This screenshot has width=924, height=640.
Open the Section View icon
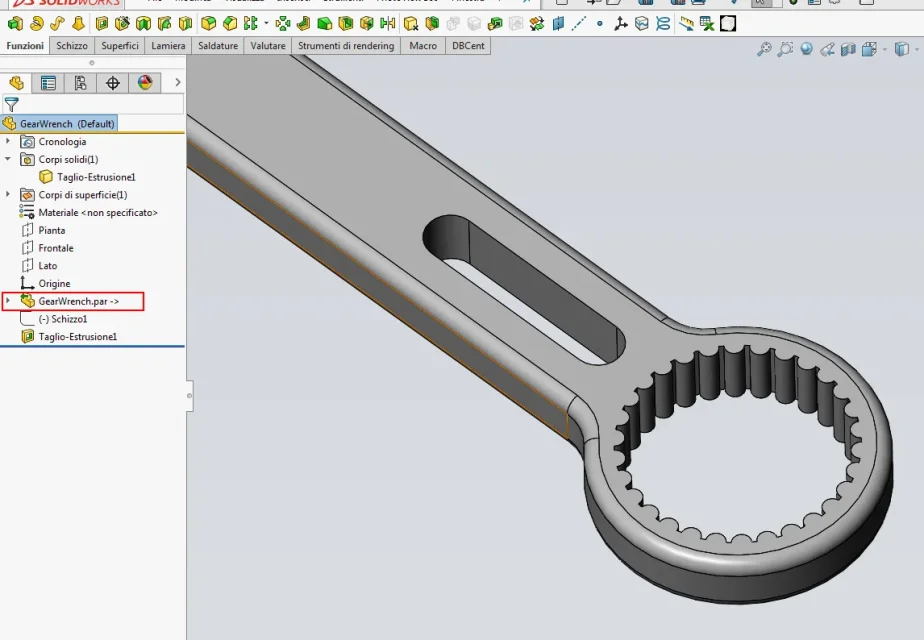coord(848,50)
